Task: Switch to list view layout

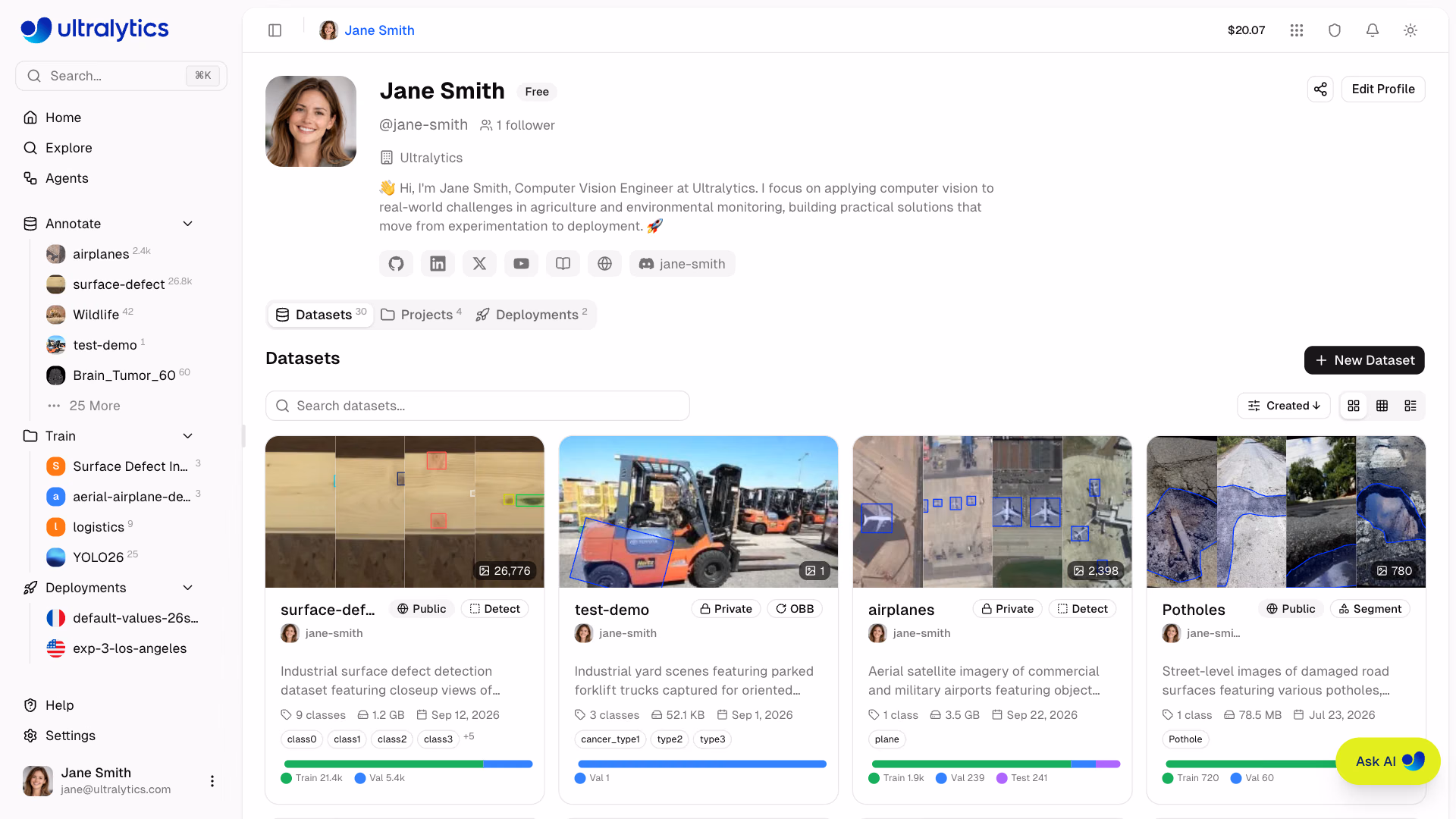Action: 1410,406
